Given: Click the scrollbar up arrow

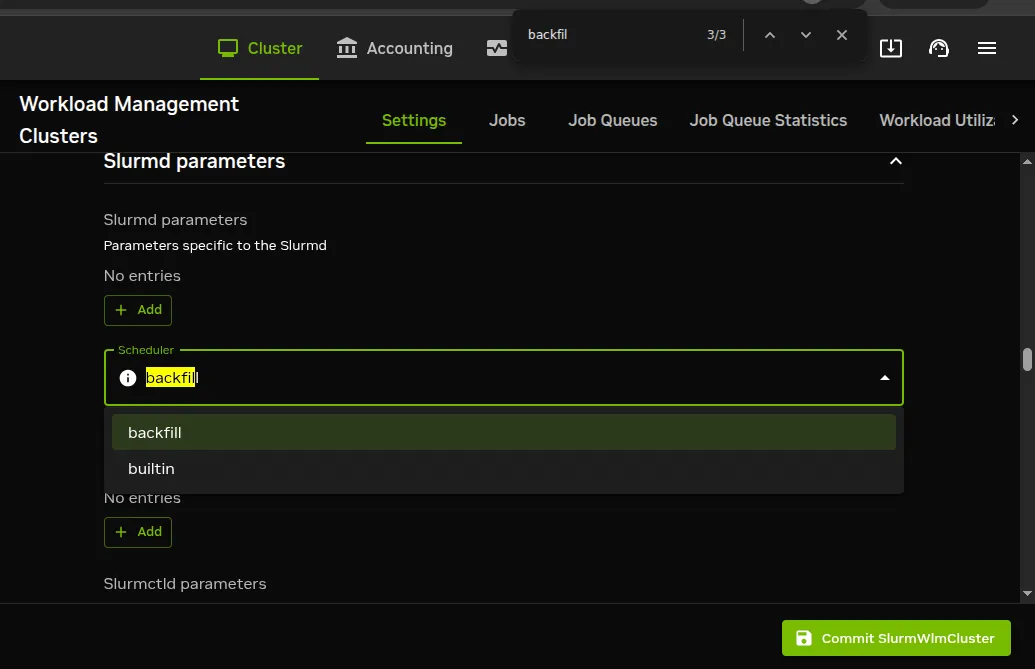Looking at the screenshot, I should click(x=1027, y=161).
